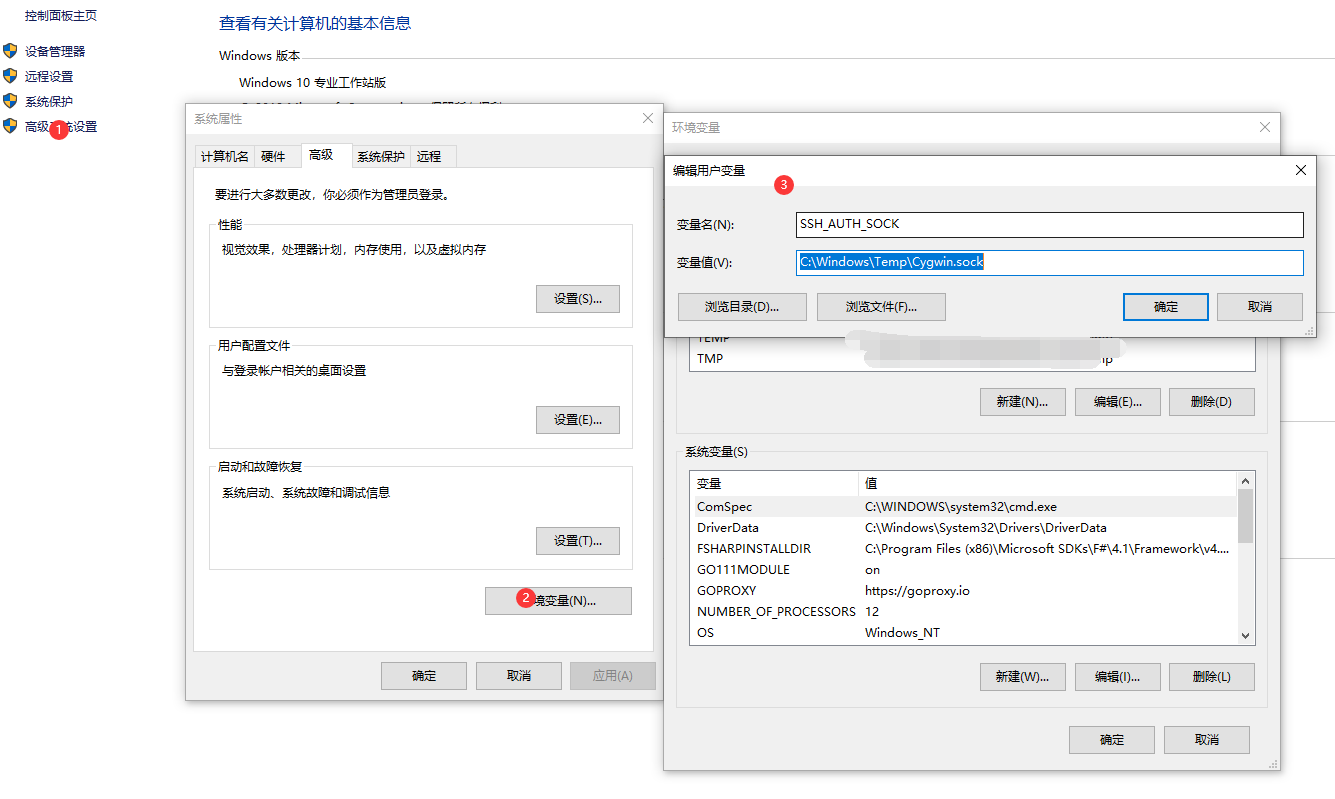Screen dimensions: 1335x799
Task: Close the 编辑用户变量 dialog
Action: [1301, 170]
